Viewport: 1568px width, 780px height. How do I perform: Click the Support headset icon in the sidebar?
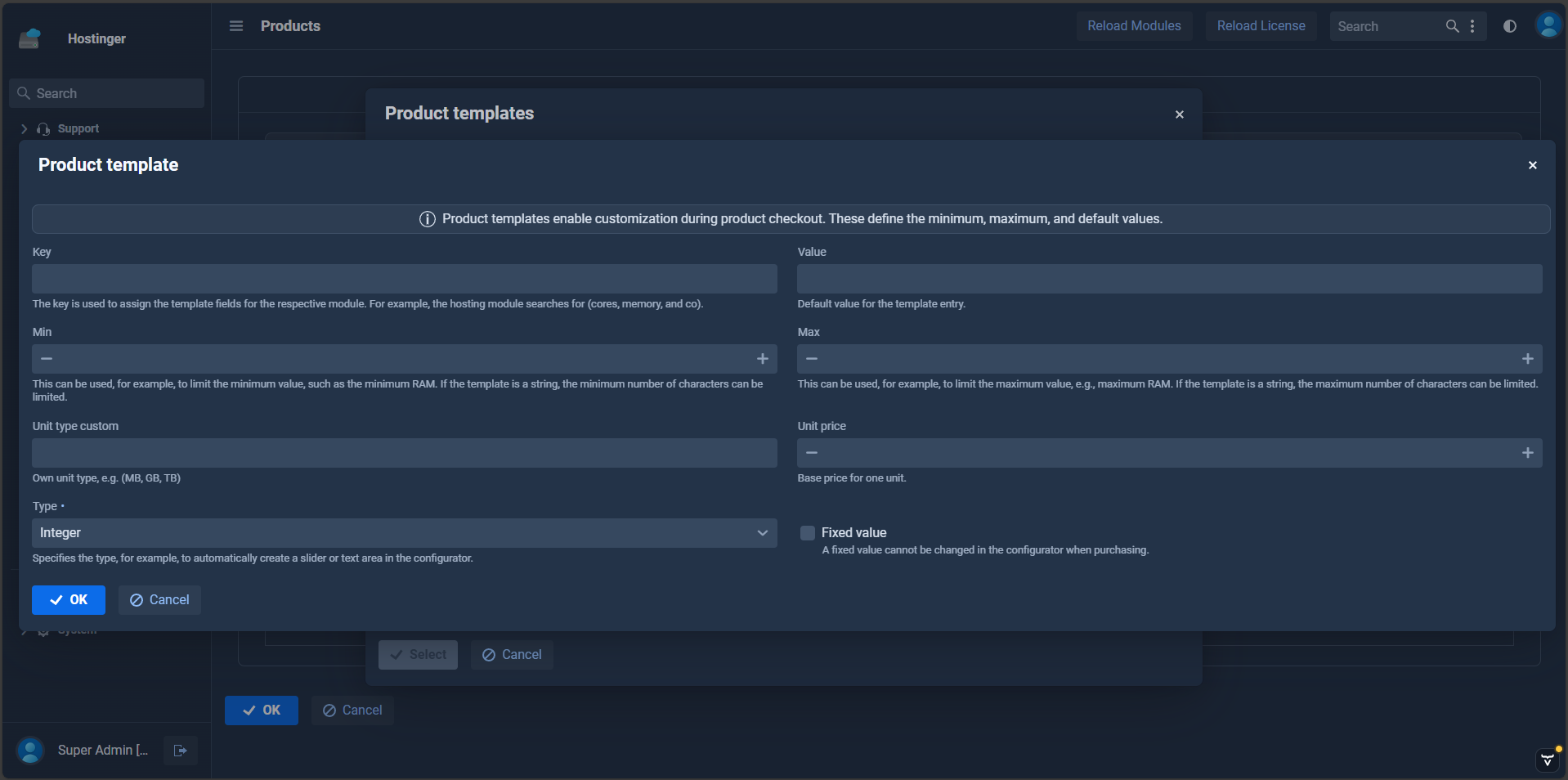(43, 128)
